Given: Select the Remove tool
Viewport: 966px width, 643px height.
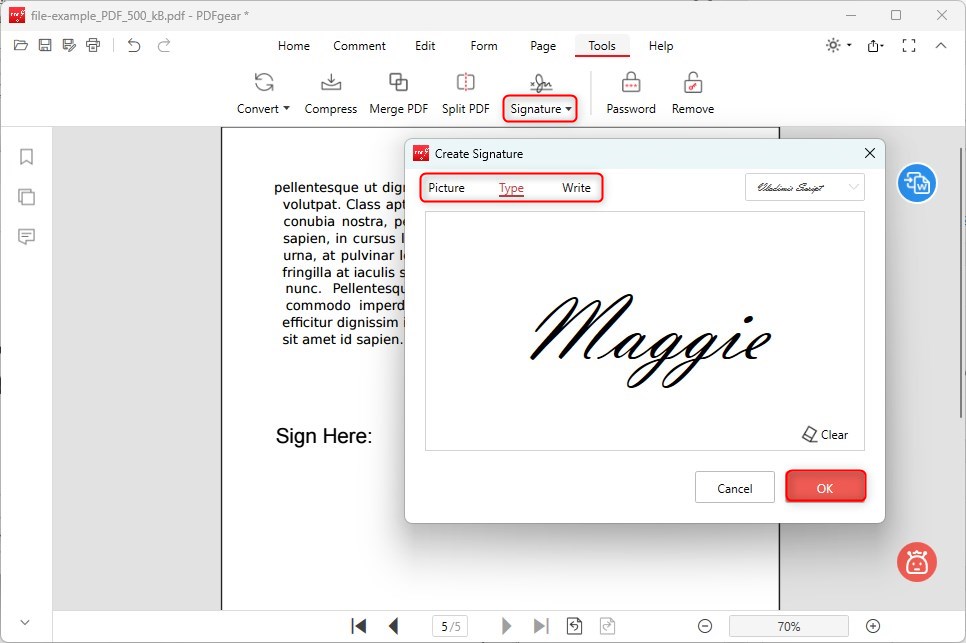Looking at the screenshot, I should point(692,92).
